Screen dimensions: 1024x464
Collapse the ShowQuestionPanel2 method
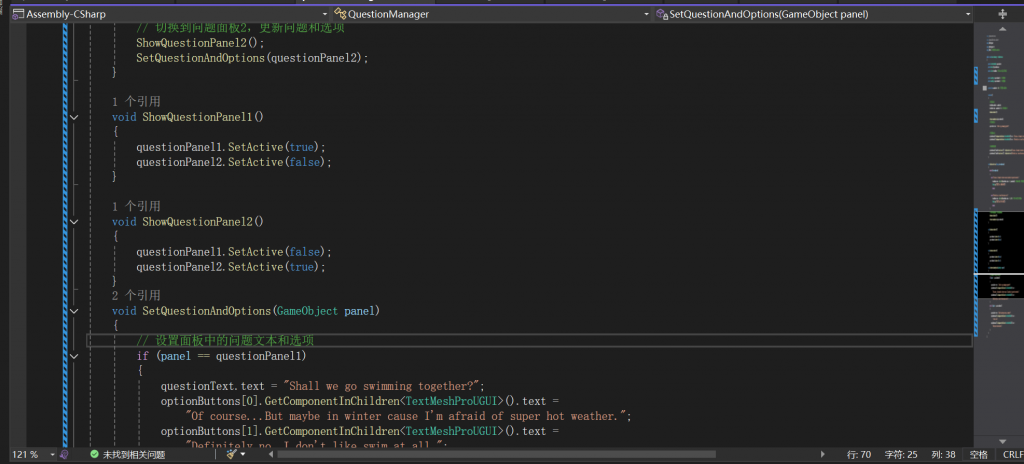point(74,222)
